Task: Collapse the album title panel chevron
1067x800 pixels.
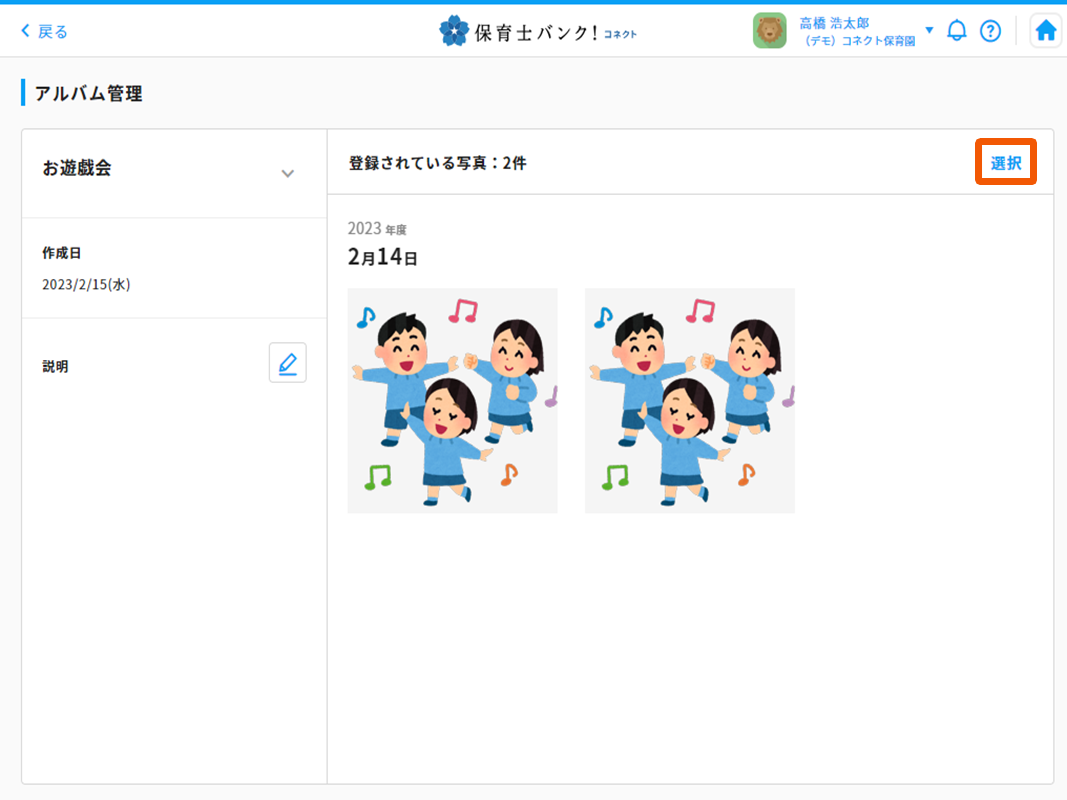Action: pyautogui.click(x=288, y=172)
